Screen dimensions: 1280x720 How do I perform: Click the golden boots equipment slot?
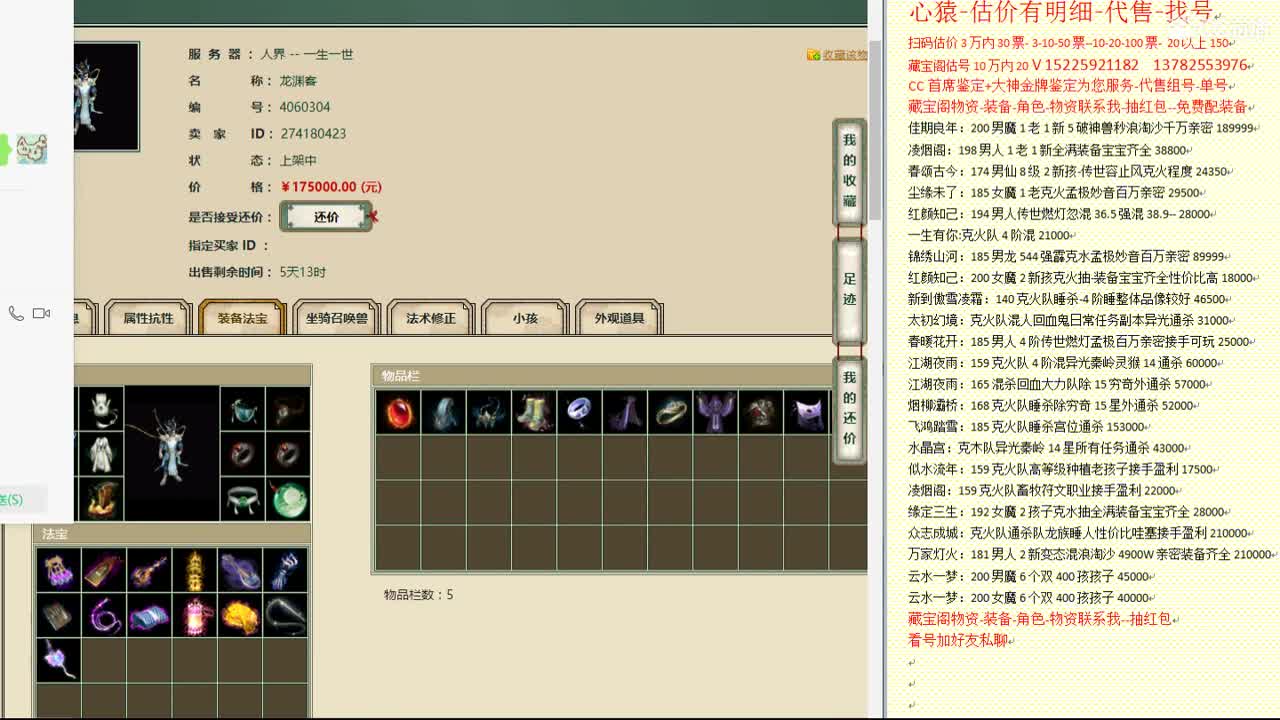[x=100, y=499]
